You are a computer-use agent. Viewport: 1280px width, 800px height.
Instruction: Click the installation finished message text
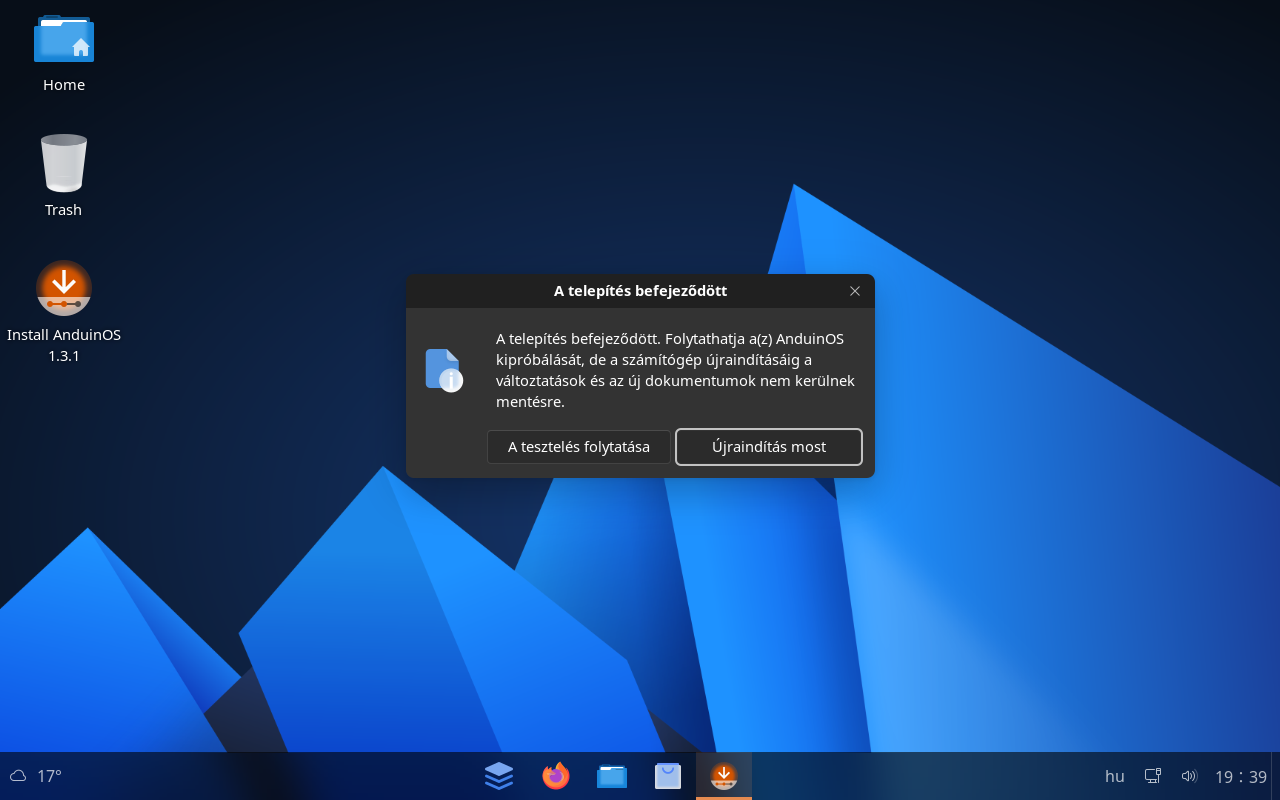[x=675, y=370]
